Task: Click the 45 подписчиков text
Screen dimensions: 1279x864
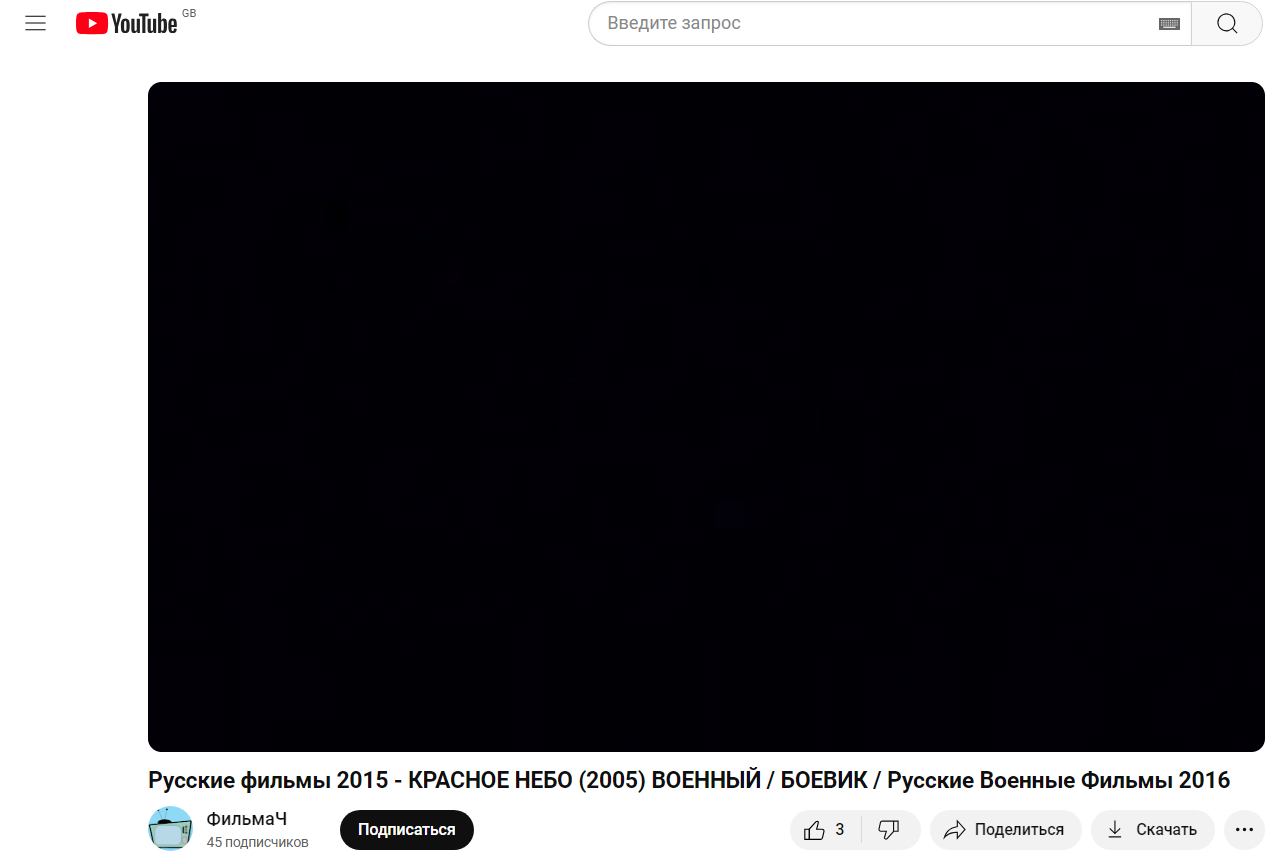Action: (258, 842)
